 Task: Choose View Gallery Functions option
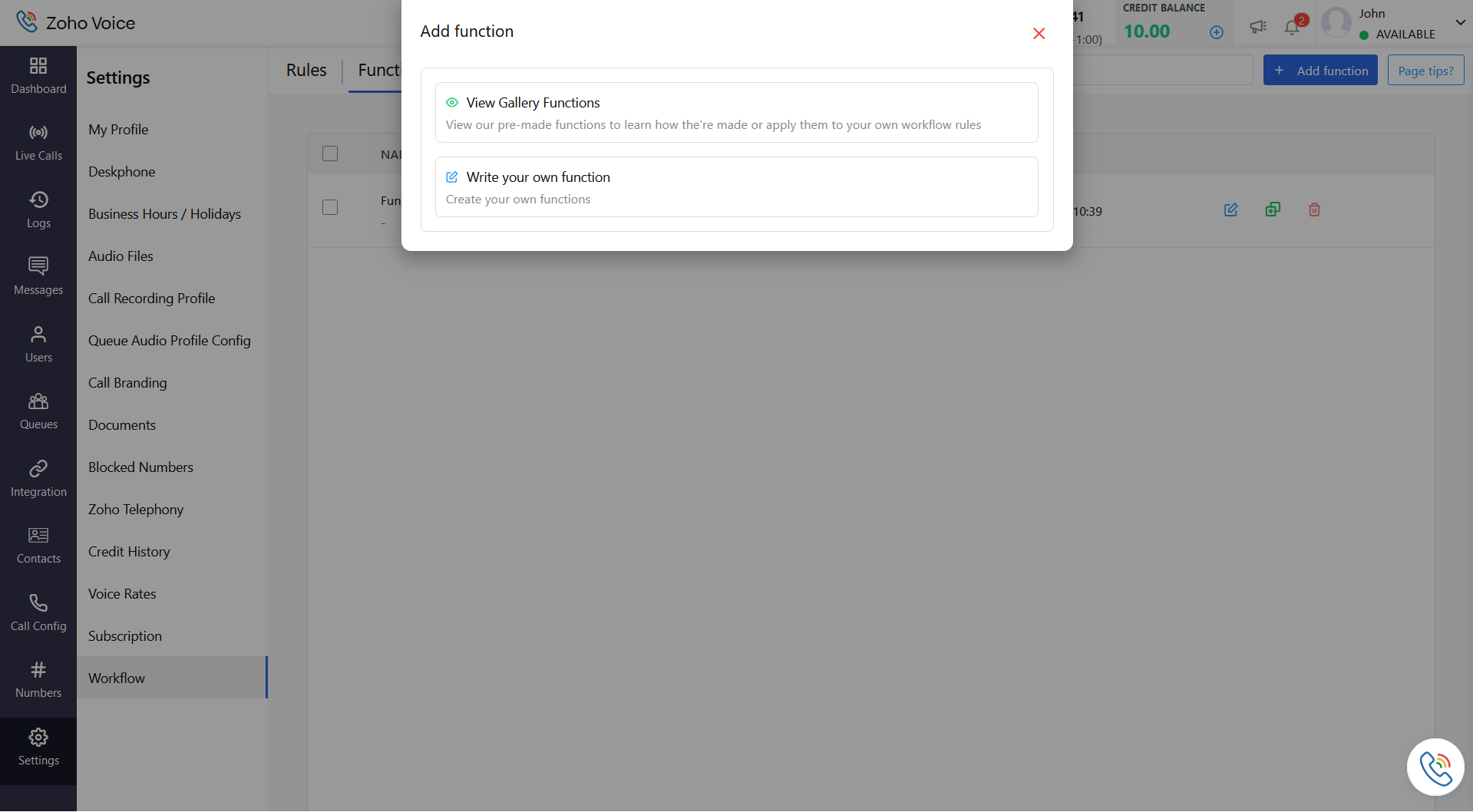tap(736, 113)
